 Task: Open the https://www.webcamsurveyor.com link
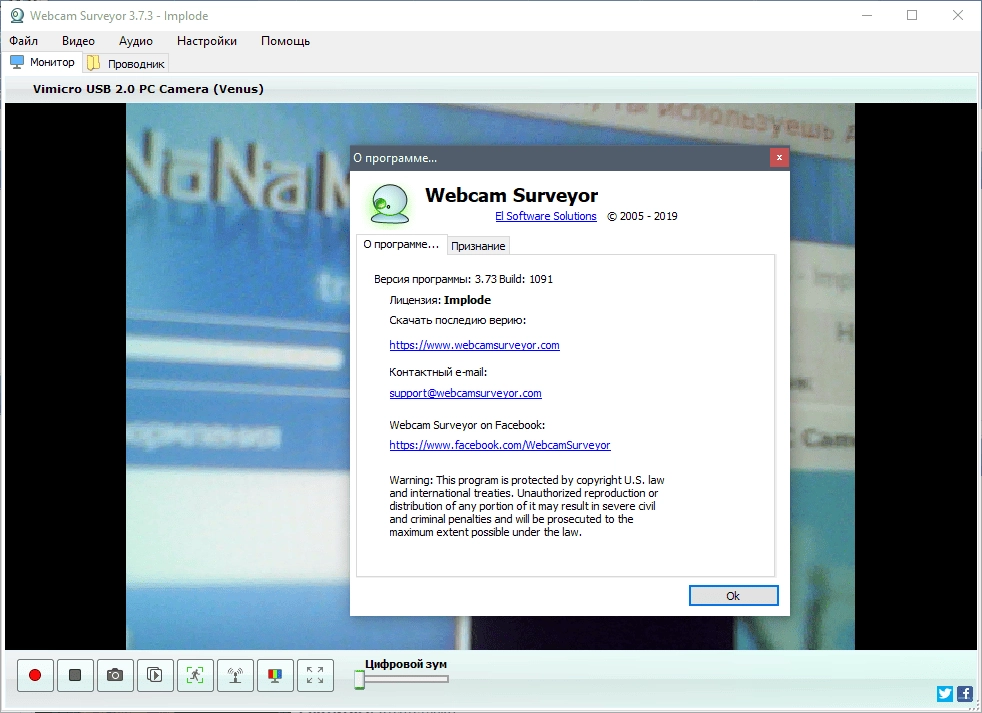(474, 345)
